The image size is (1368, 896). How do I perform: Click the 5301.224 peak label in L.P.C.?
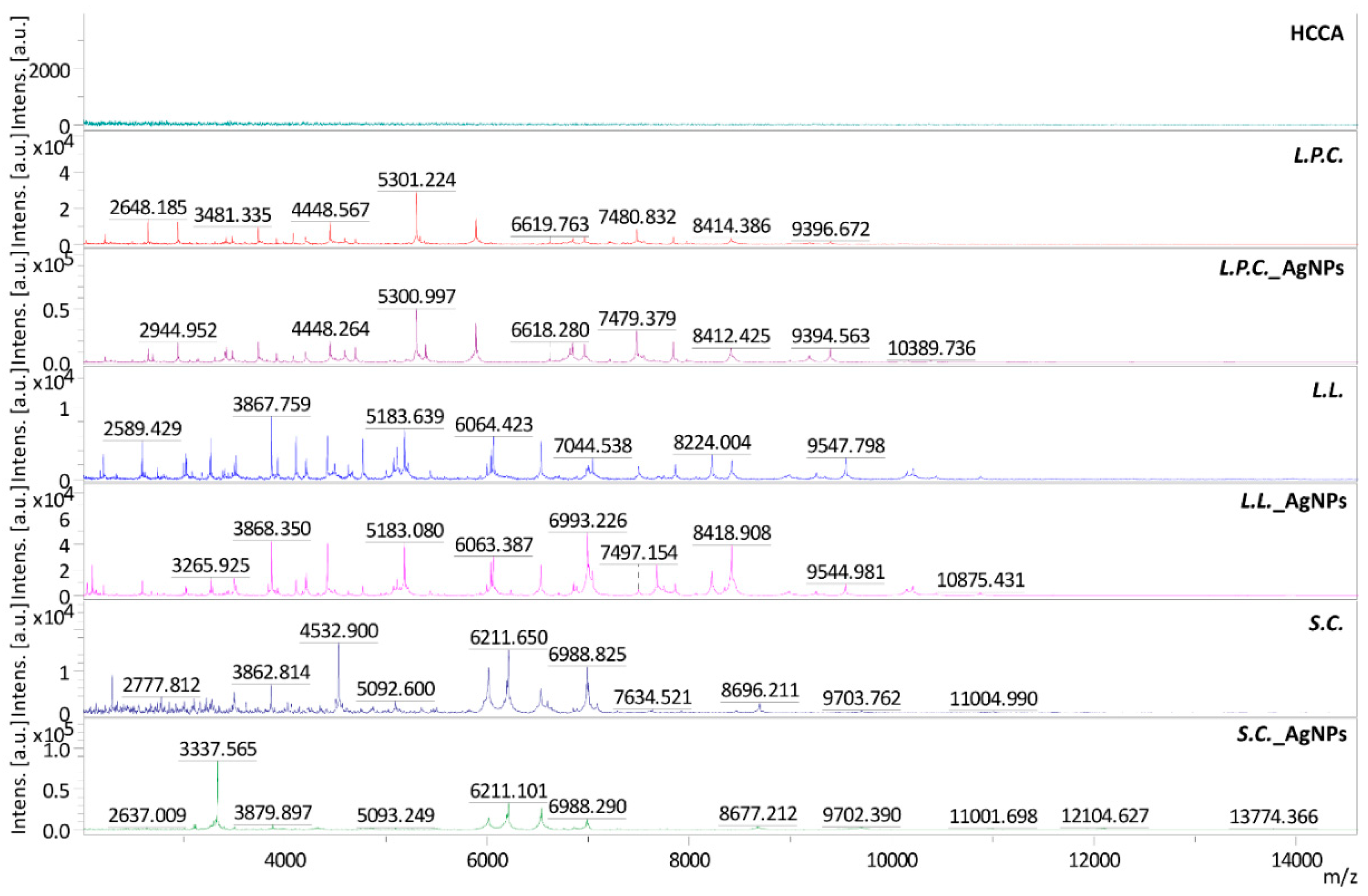(x=416, y=180)
